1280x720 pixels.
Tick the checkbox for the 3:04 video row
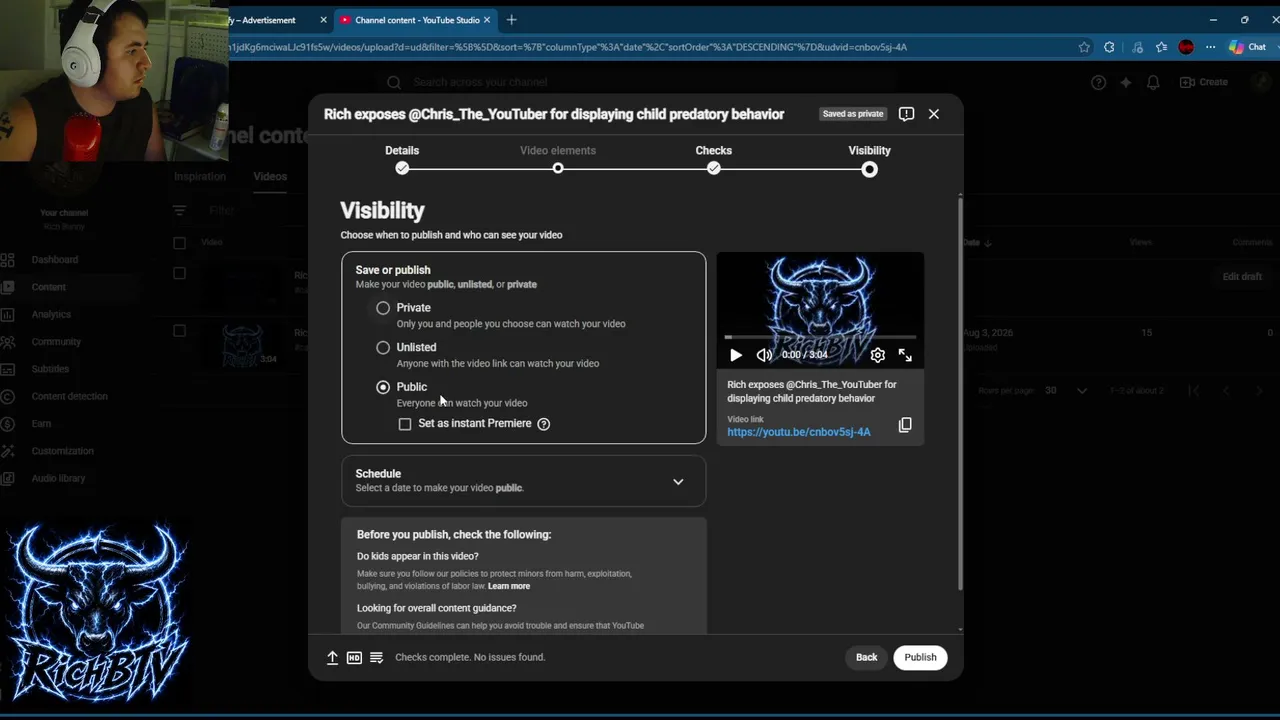point(179,331)
